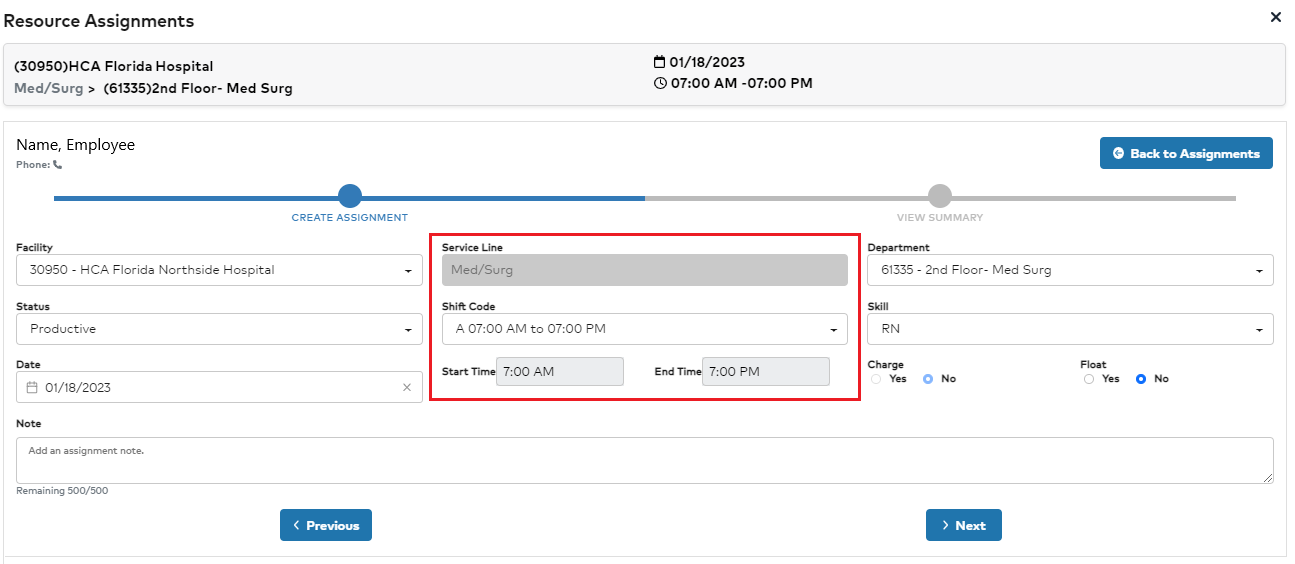The image size is (1295, 564).
Task: Click into the assignment Note text area
Action: 644,461
